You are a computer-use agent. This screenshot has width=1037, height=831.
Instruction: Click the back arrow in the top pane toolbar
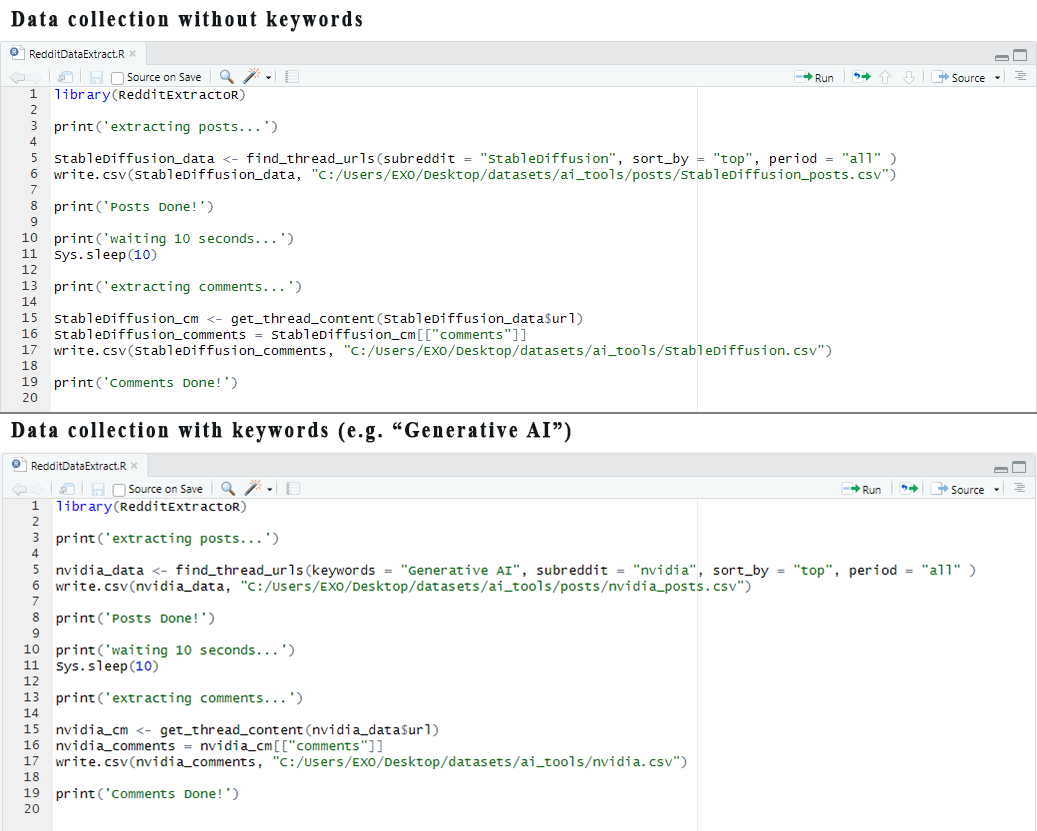pos(18,77)
